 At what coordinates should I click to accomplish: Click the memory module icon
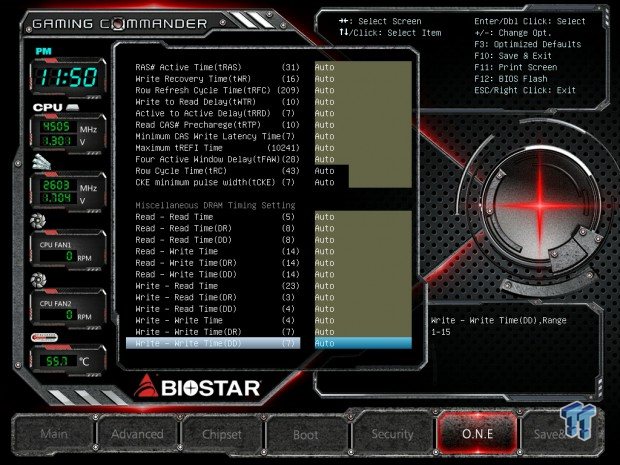point(42,161)
